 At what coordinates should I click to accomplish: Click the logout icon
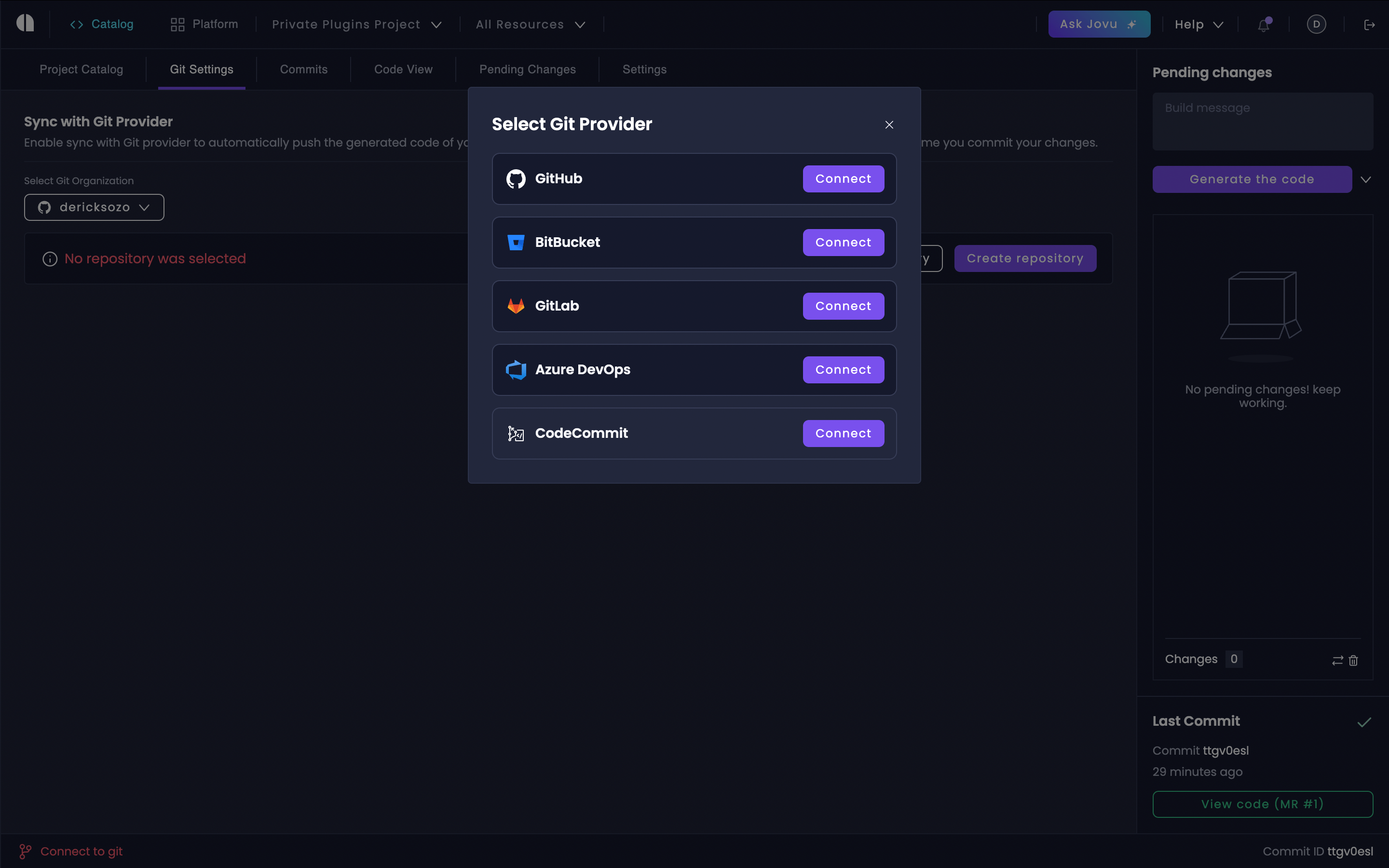[1370, 25]
